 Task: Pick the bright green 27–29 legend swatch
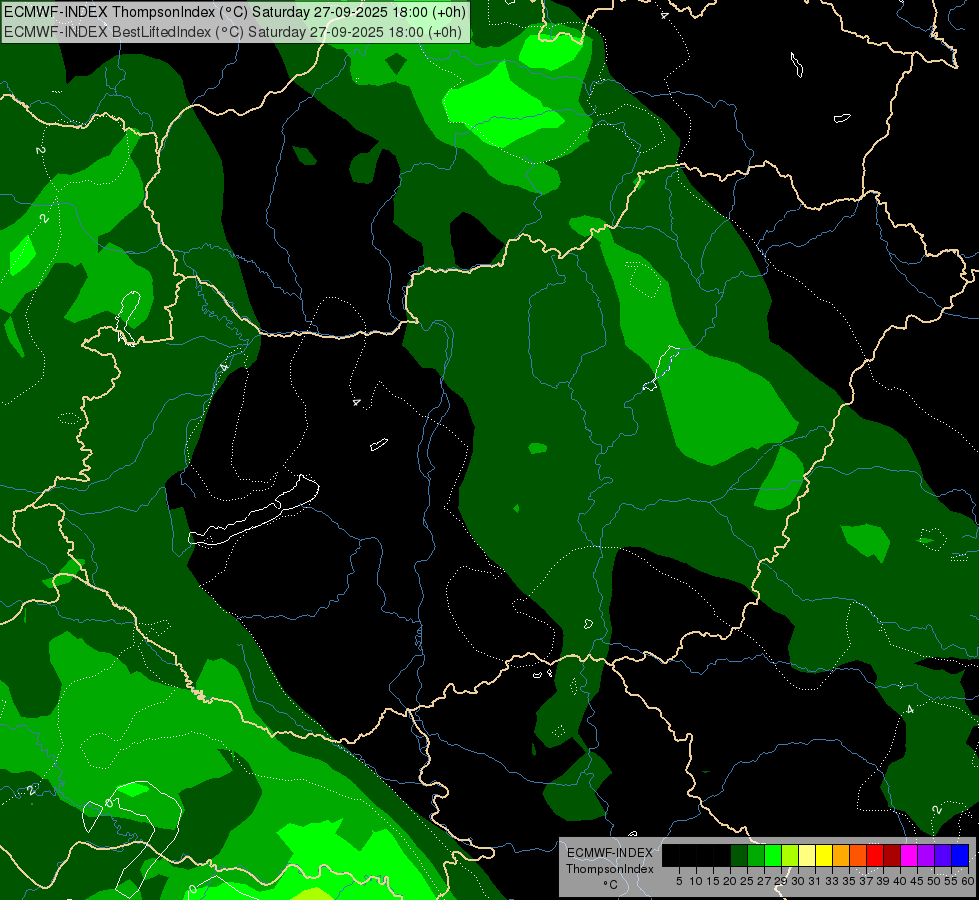click(773, 855)
